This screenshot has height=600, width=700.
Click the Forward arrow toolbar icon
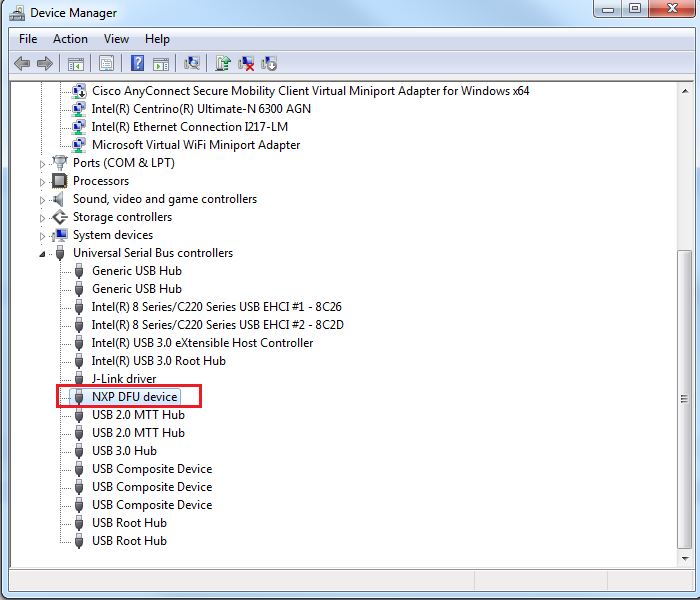(45, 63)
